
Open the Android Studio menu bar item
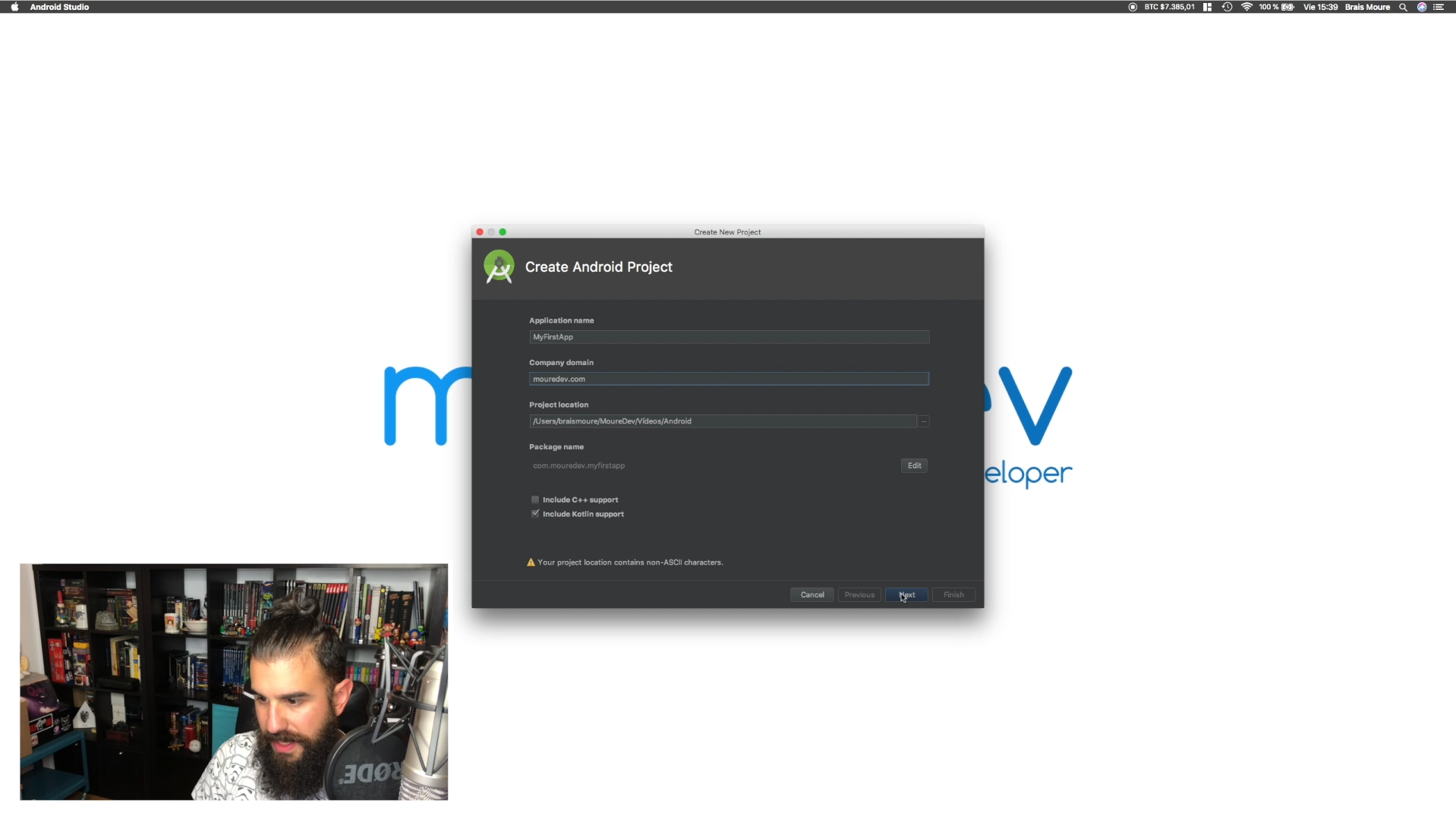pos(59,7)
